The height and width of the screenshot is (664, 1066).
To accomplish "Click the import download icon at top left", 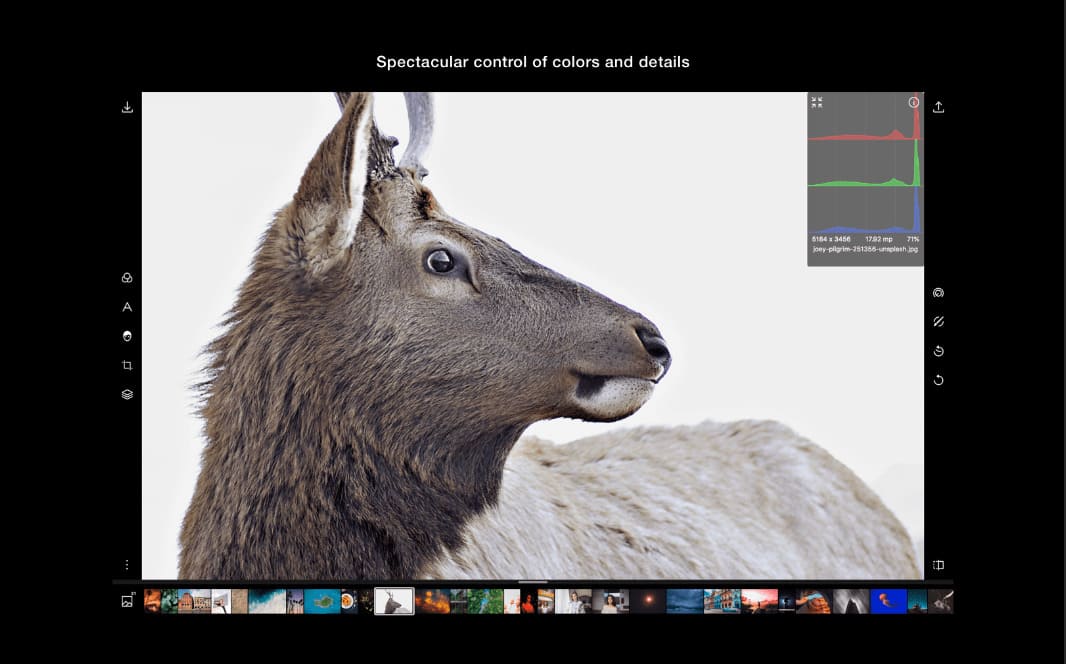I will click(x=127, y=107).
